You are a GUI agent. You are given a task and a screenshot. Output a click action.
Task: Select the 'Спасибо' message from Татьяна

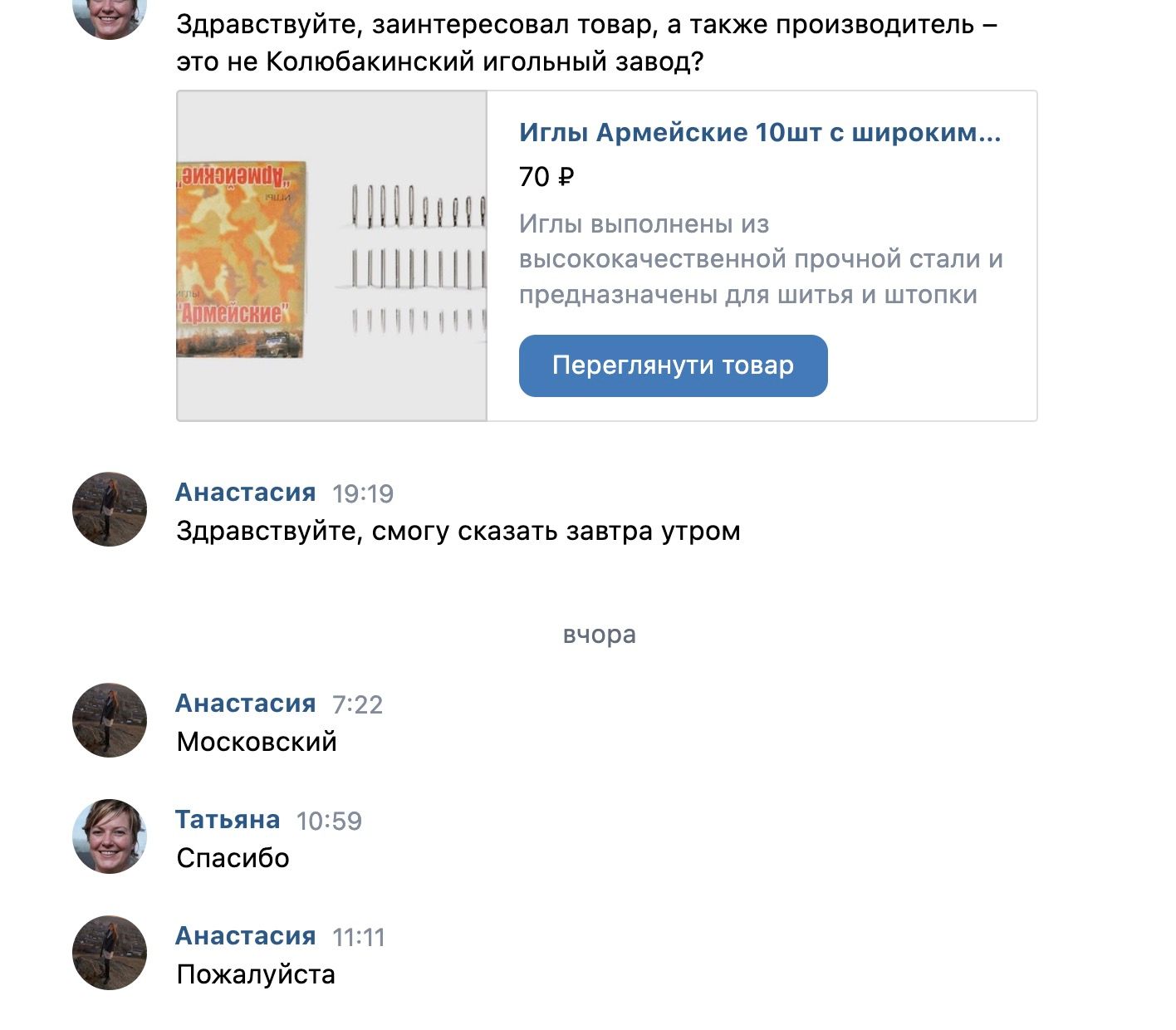pyautogui.click(x=233, y=858)
